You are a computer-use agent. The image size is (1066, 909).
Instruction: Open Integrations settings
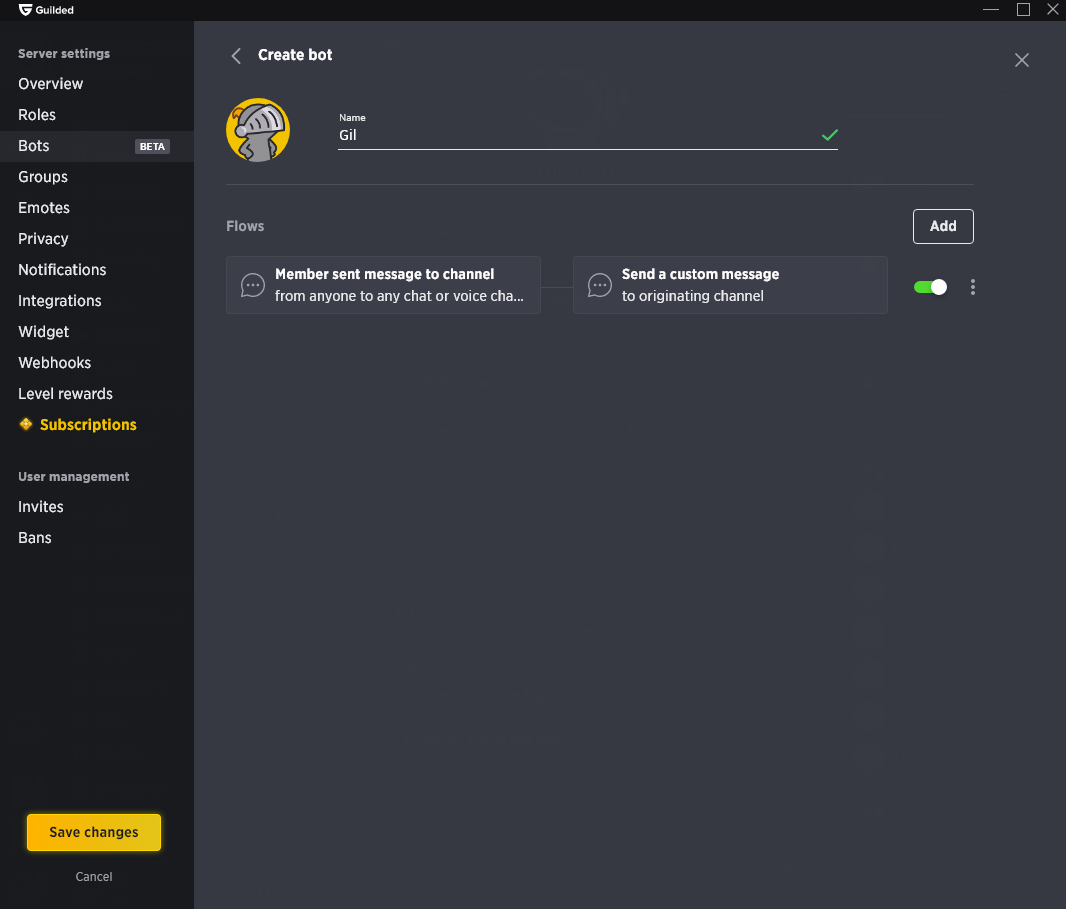point(60,301)
